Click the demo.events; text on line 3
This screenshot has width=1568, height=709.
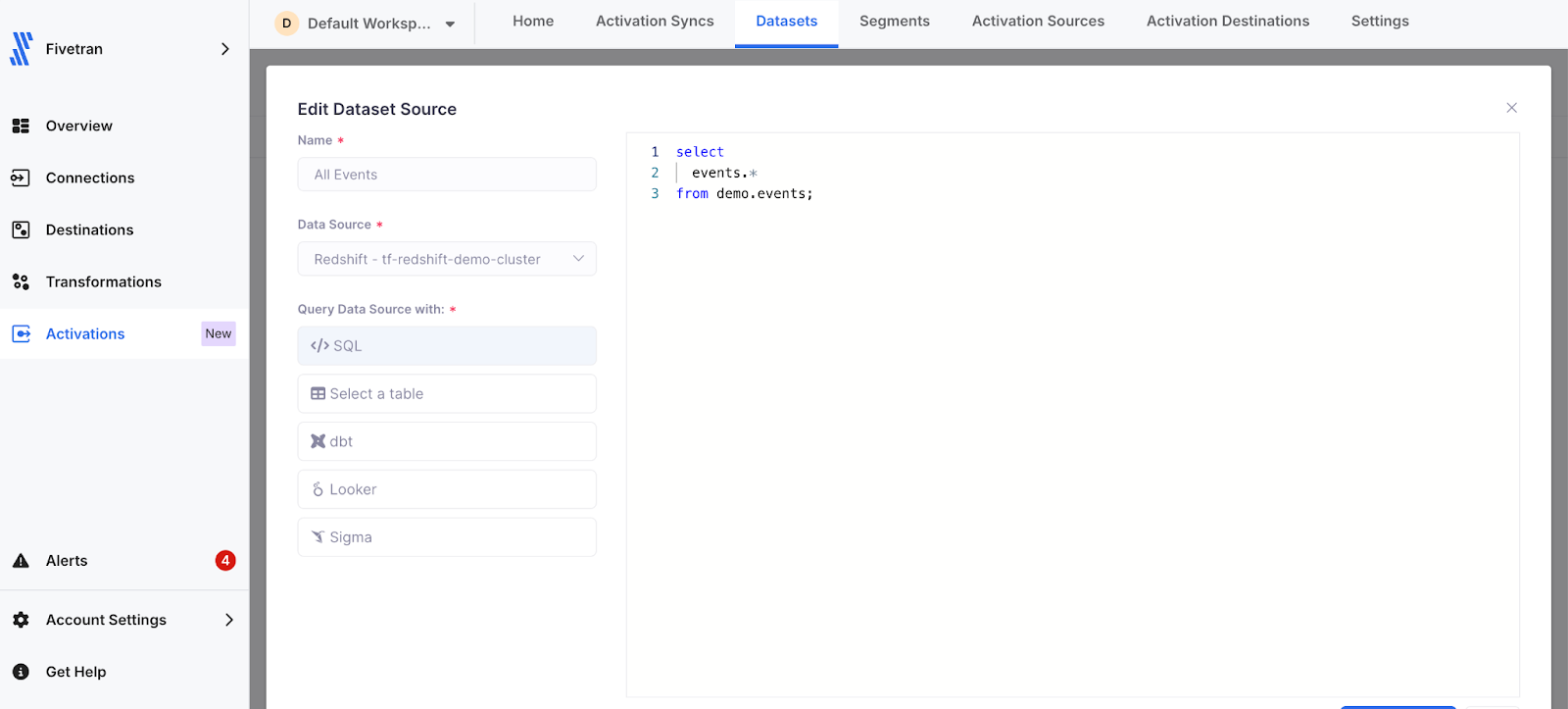(764, 193)
